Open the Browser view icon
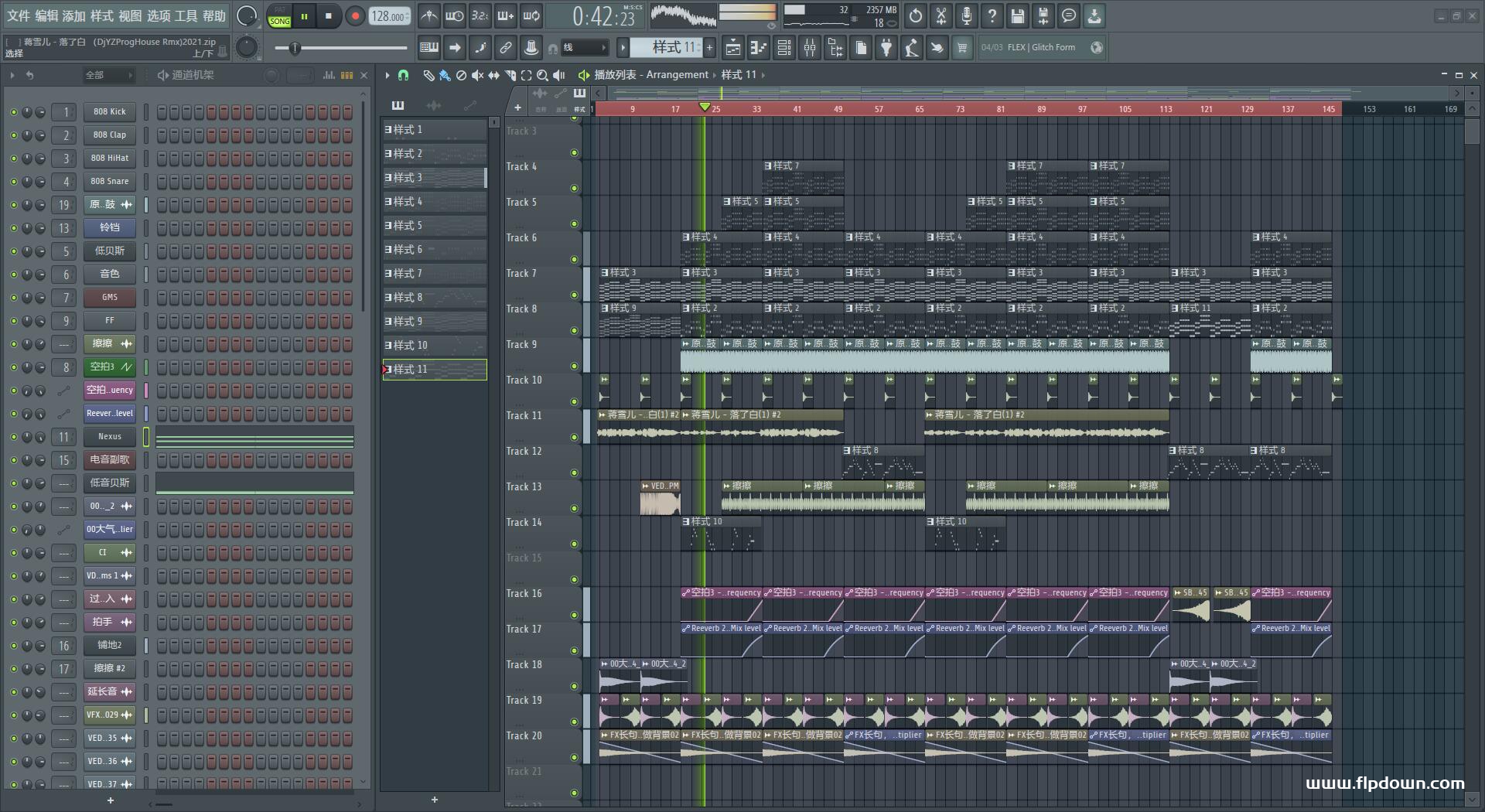1485x812 pixels. click(835, 48)
